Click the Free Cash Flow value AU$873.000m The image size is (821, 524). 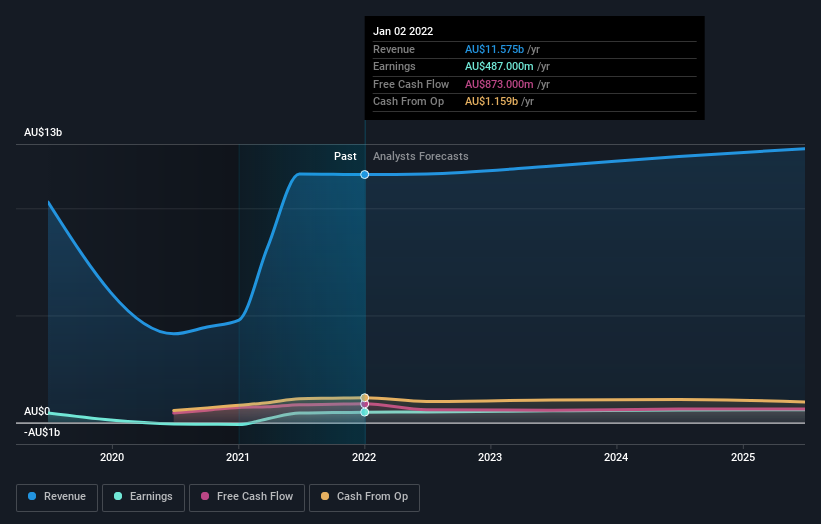coord(499,84)
